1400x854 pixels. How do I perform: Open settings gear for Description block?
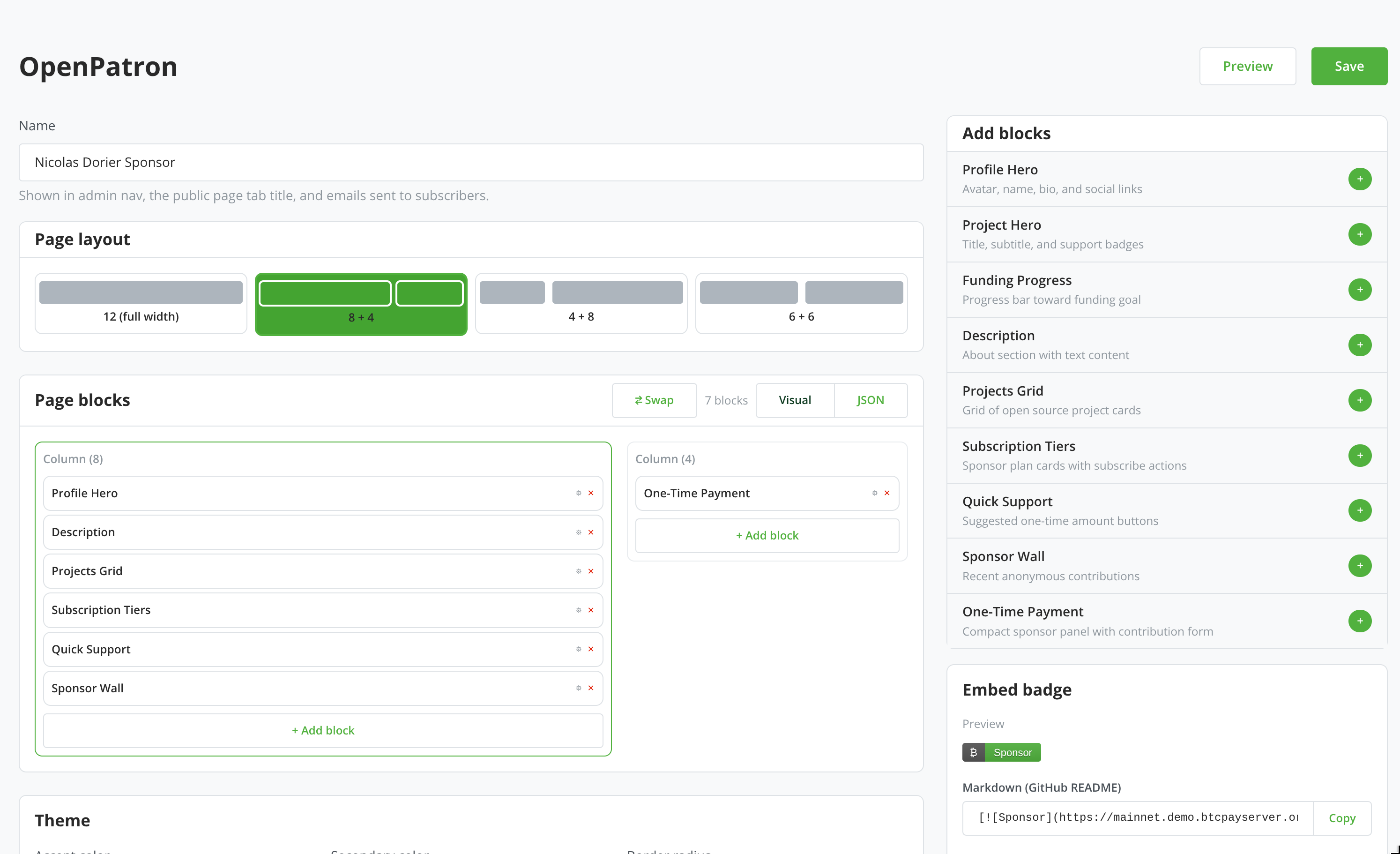[x=578, y=532]
